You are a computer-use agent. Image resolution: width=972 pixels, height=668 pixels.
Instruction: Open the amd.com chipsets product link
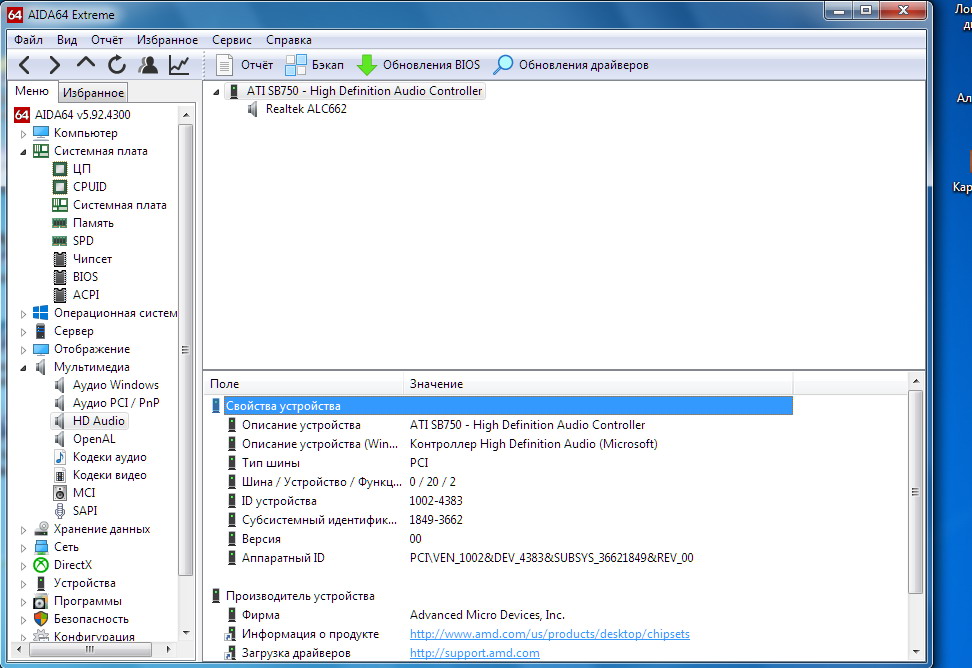(x=549, y=634)
